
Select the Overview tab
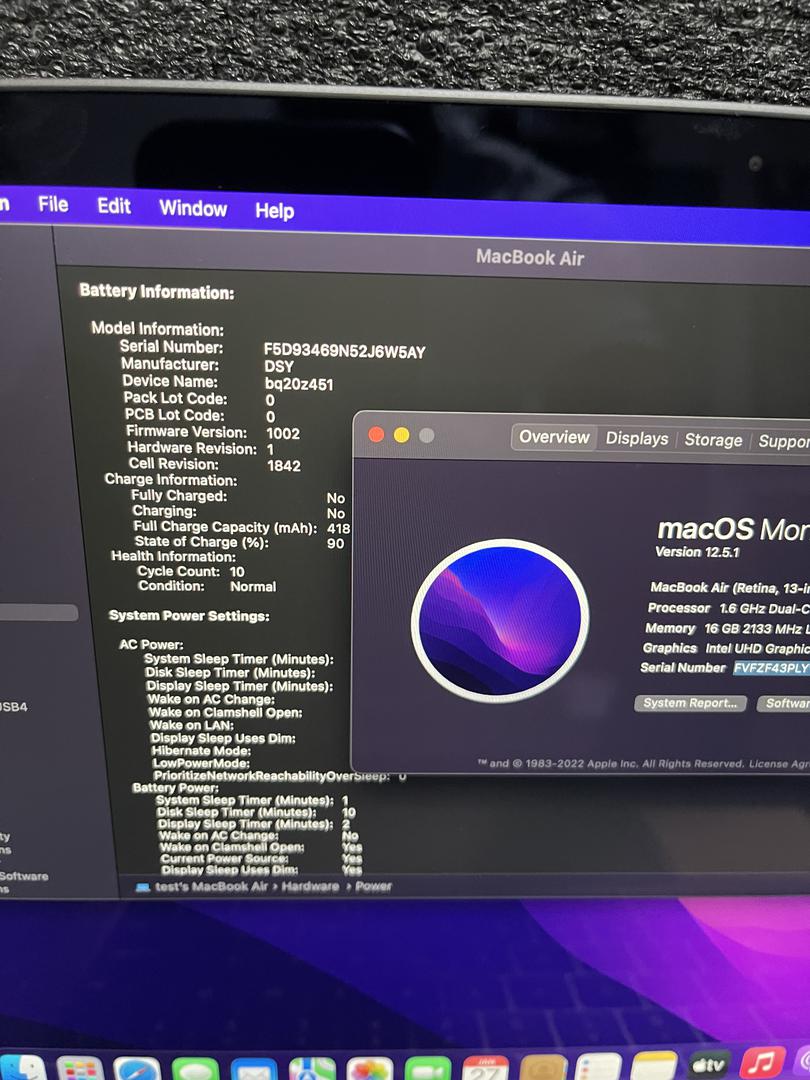tap(554, 437)
